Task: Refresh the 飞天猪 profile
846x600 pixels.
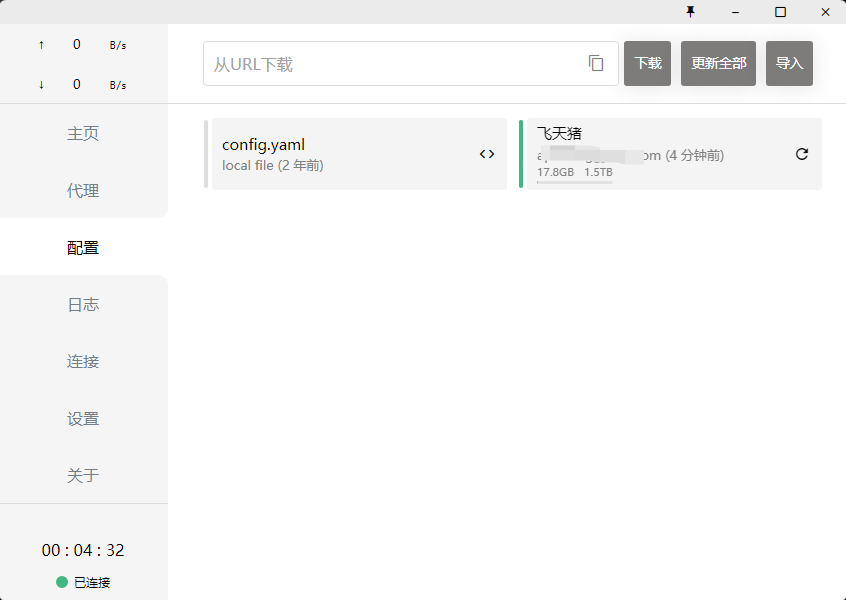Action: point(801,154)
